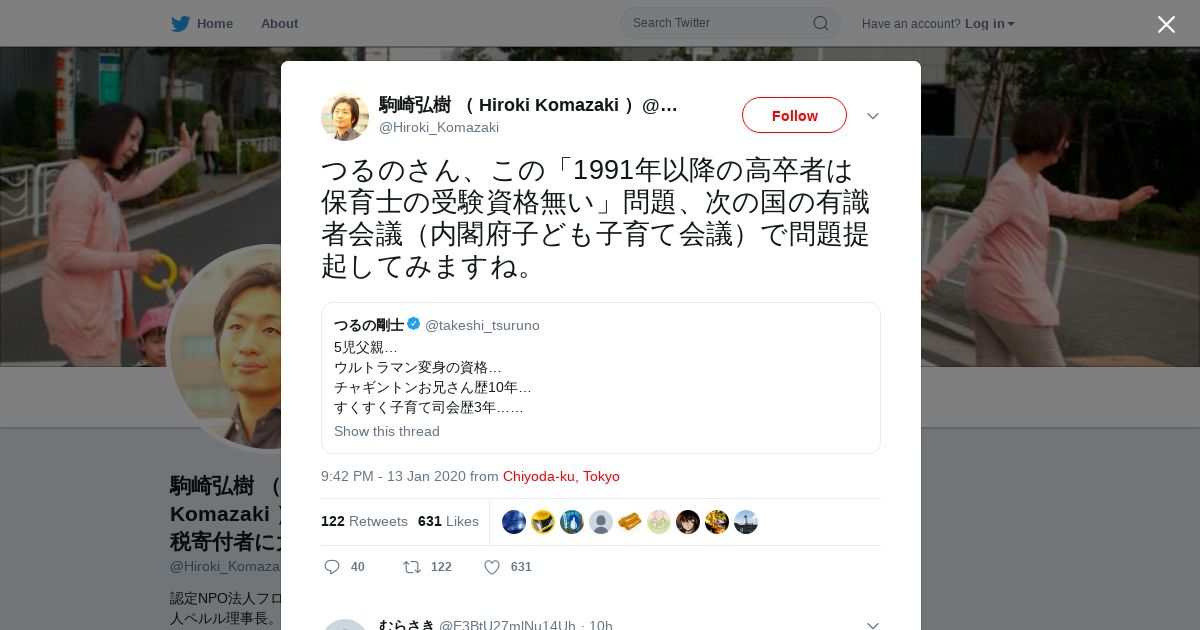Open the Chiyoda-ku, Tokyo location link
The width and height of the screenshot is (1200, 630).
[x=561, y=476]
